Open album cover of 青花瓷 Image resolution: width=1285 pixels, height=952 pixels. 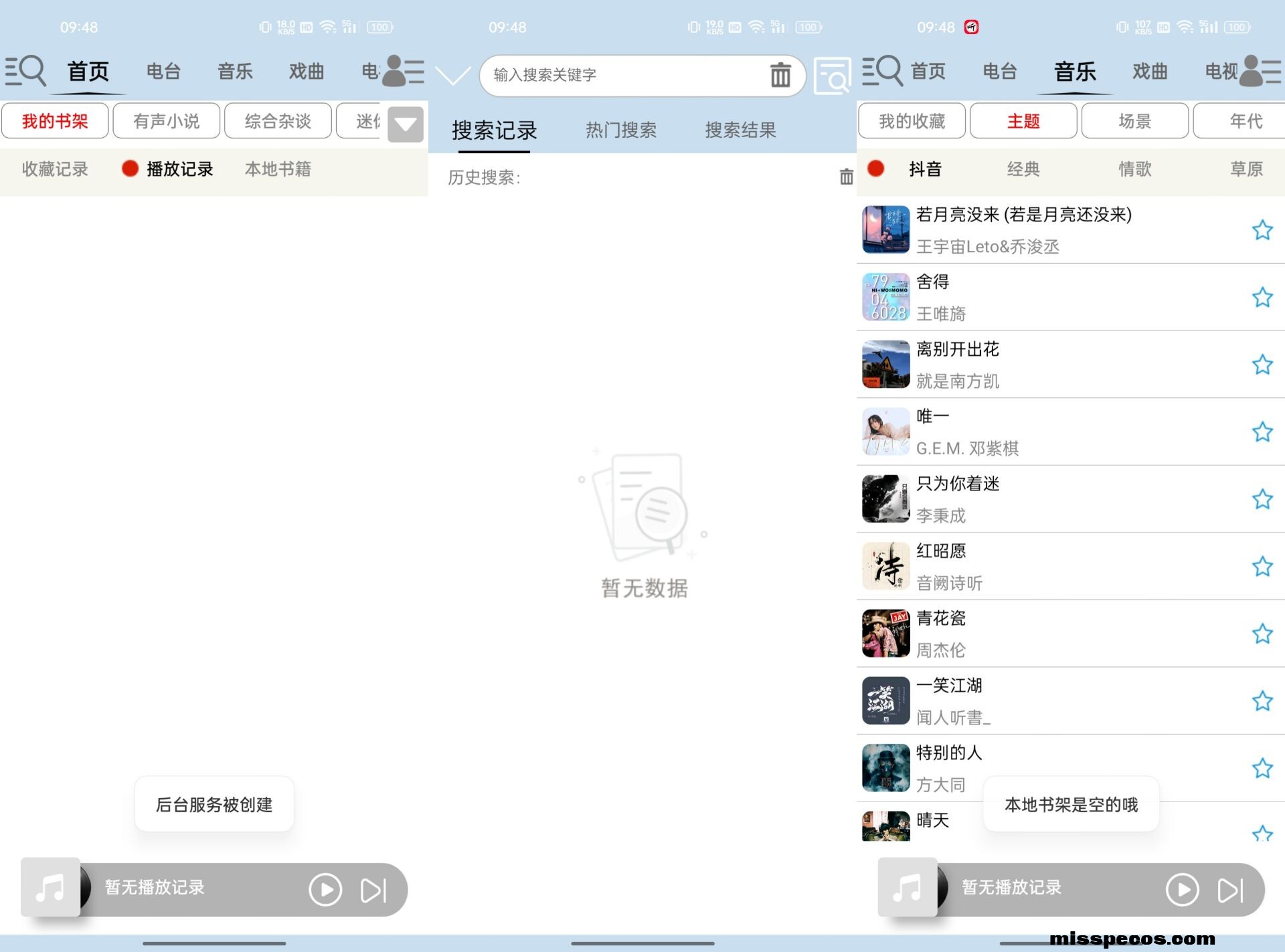(886, 634)
